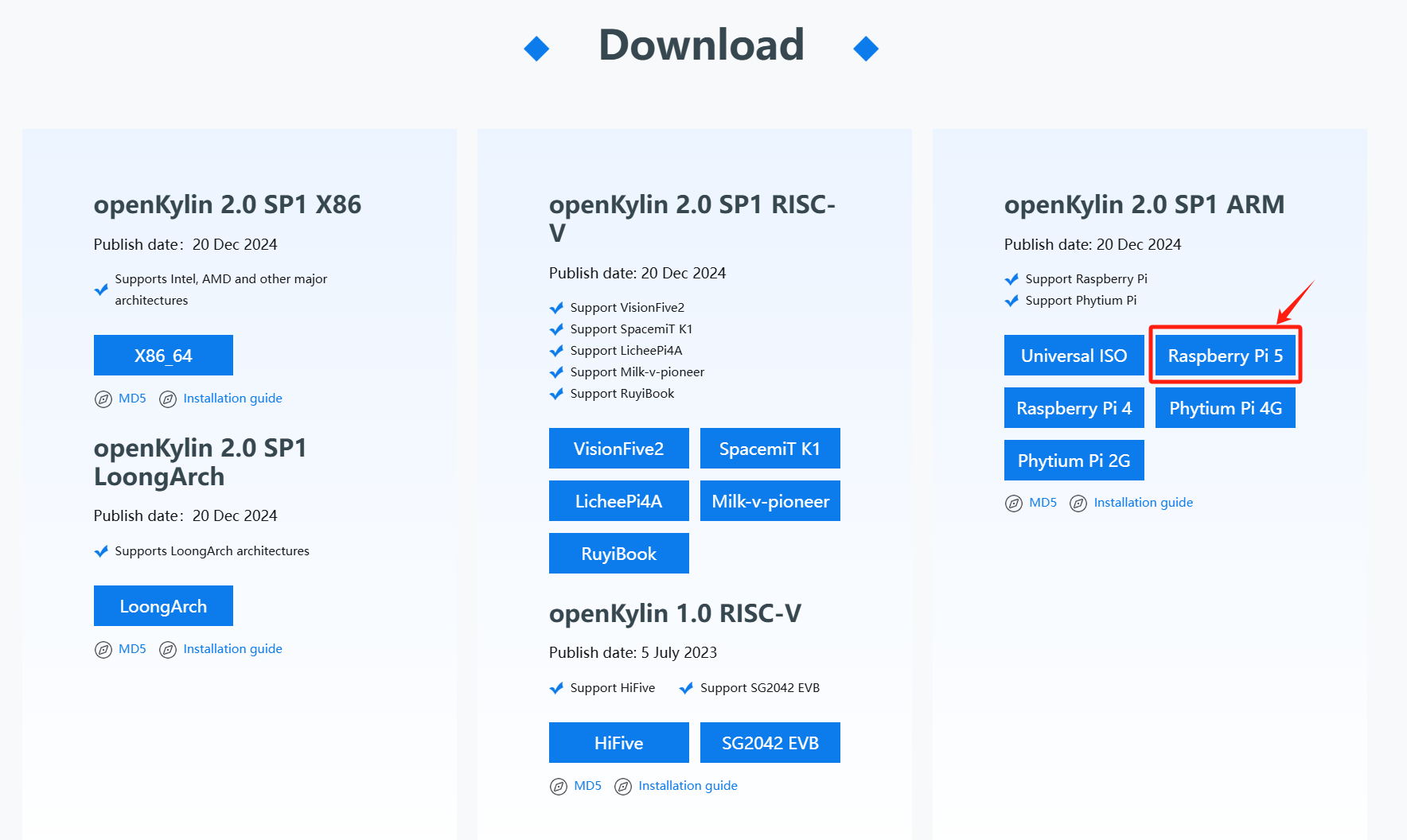The image size is (1407, 840).
Task: Click the Phytium Pi 4G button
Action: tap(1225, 408)
